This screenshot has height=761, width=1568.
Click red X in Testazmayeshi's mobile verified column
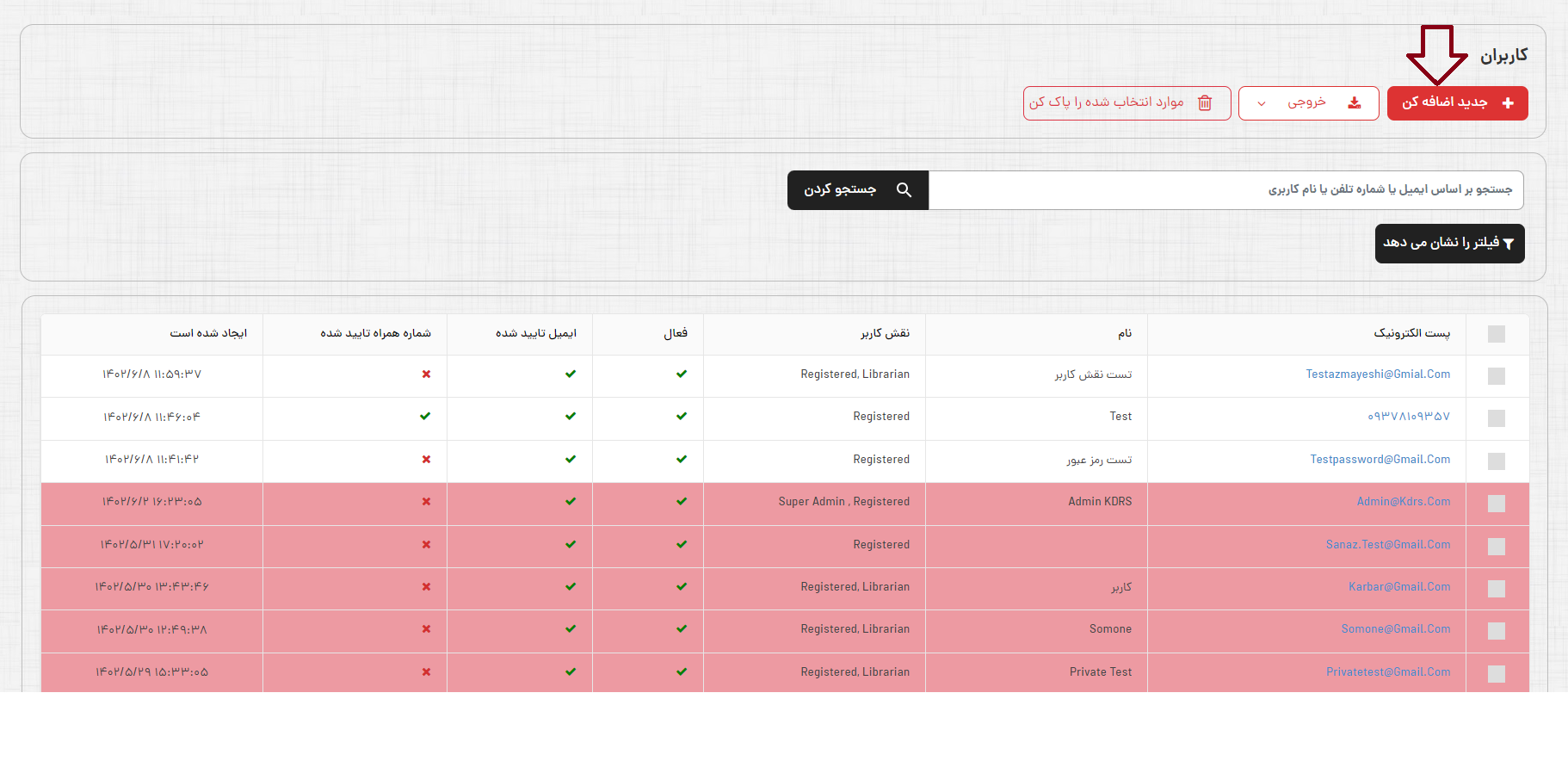coord(426,374)
